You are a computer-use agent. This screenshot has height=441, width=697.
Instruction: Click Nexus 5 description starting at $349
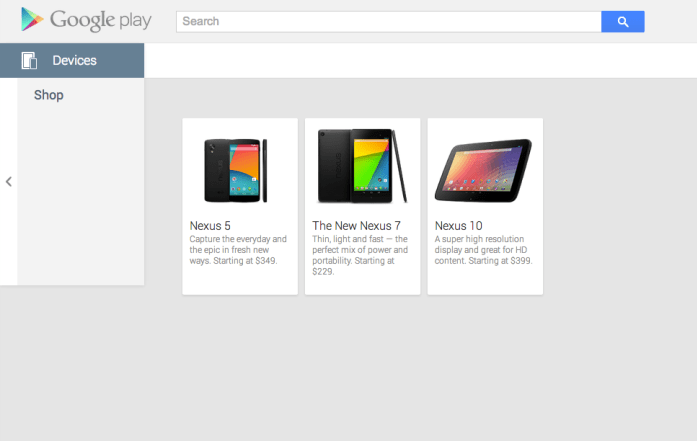point(238,250)
